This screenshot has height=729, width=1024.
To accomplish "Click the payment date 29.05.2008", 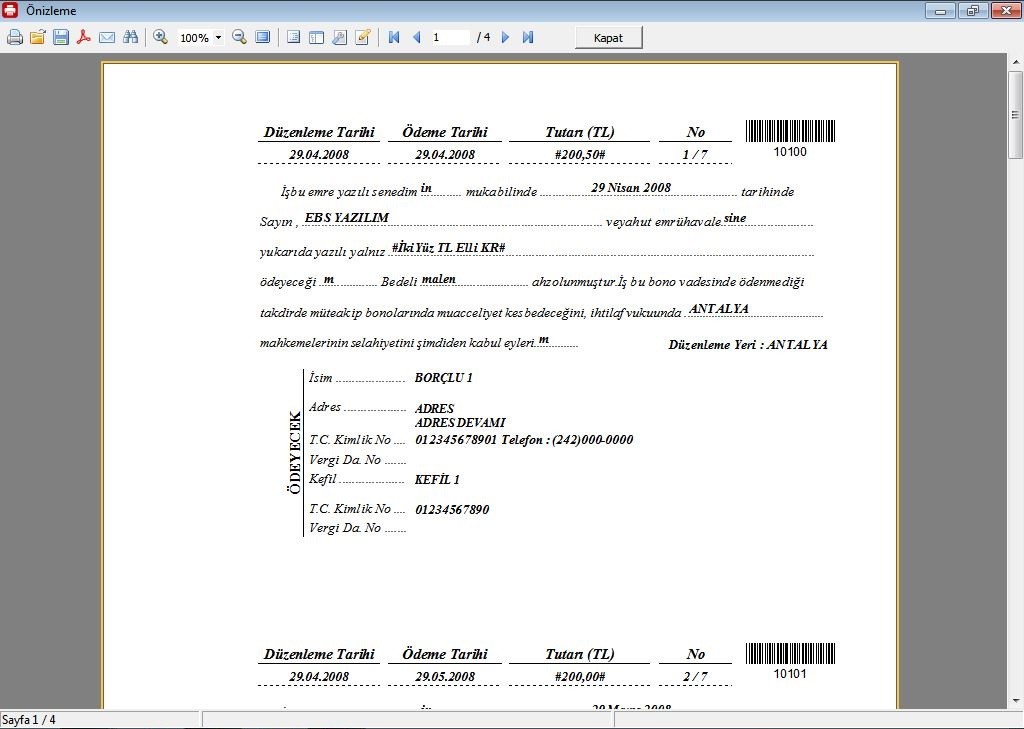I will pos(445,677).
